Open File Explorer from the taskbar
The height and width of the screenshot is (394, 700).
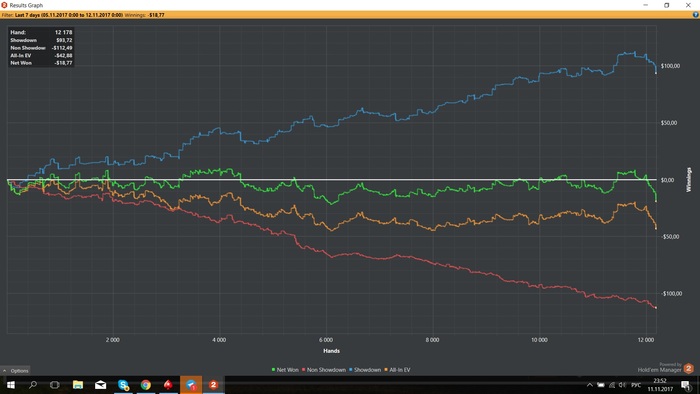click(78, 385)
